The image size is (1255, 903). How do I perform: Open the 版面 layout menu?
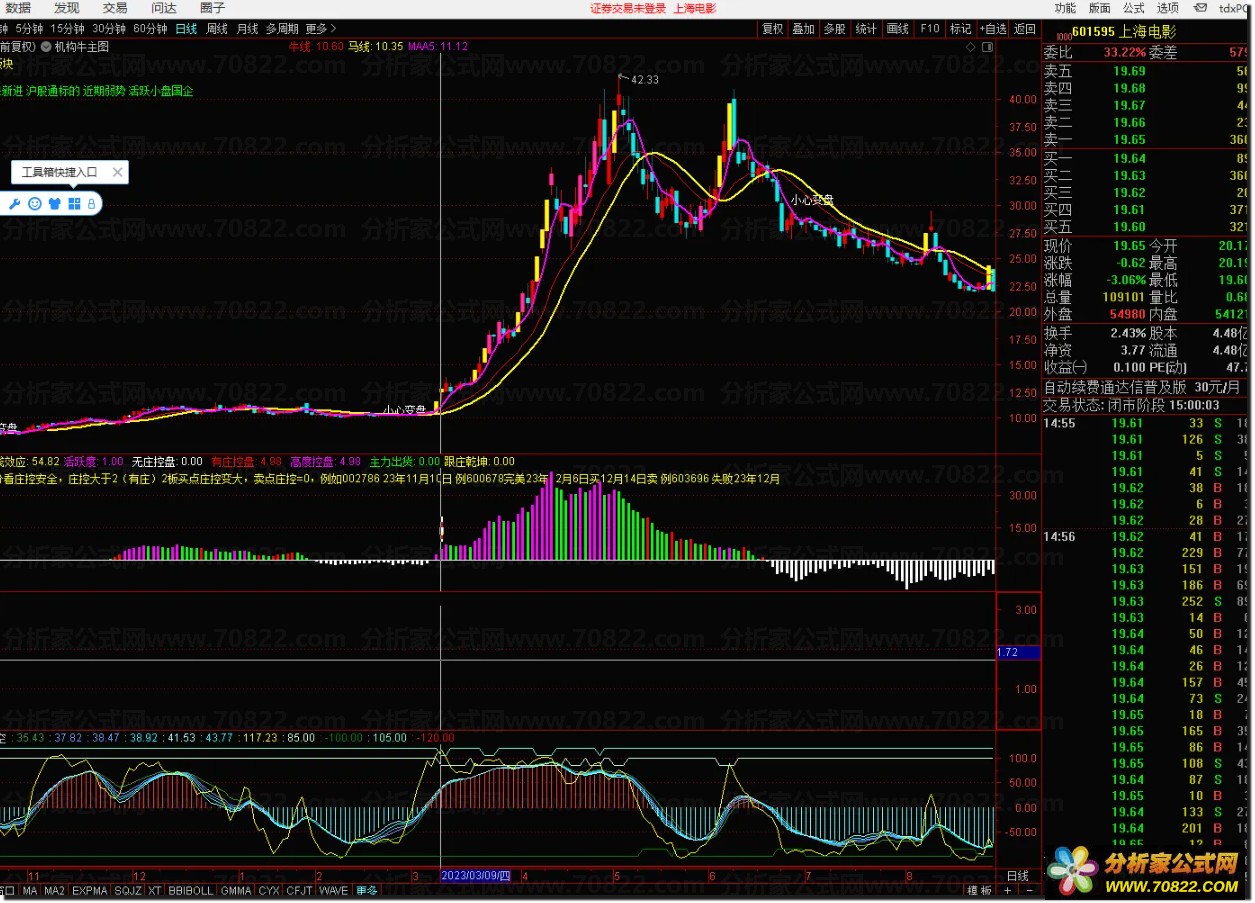click(1100, 8)
